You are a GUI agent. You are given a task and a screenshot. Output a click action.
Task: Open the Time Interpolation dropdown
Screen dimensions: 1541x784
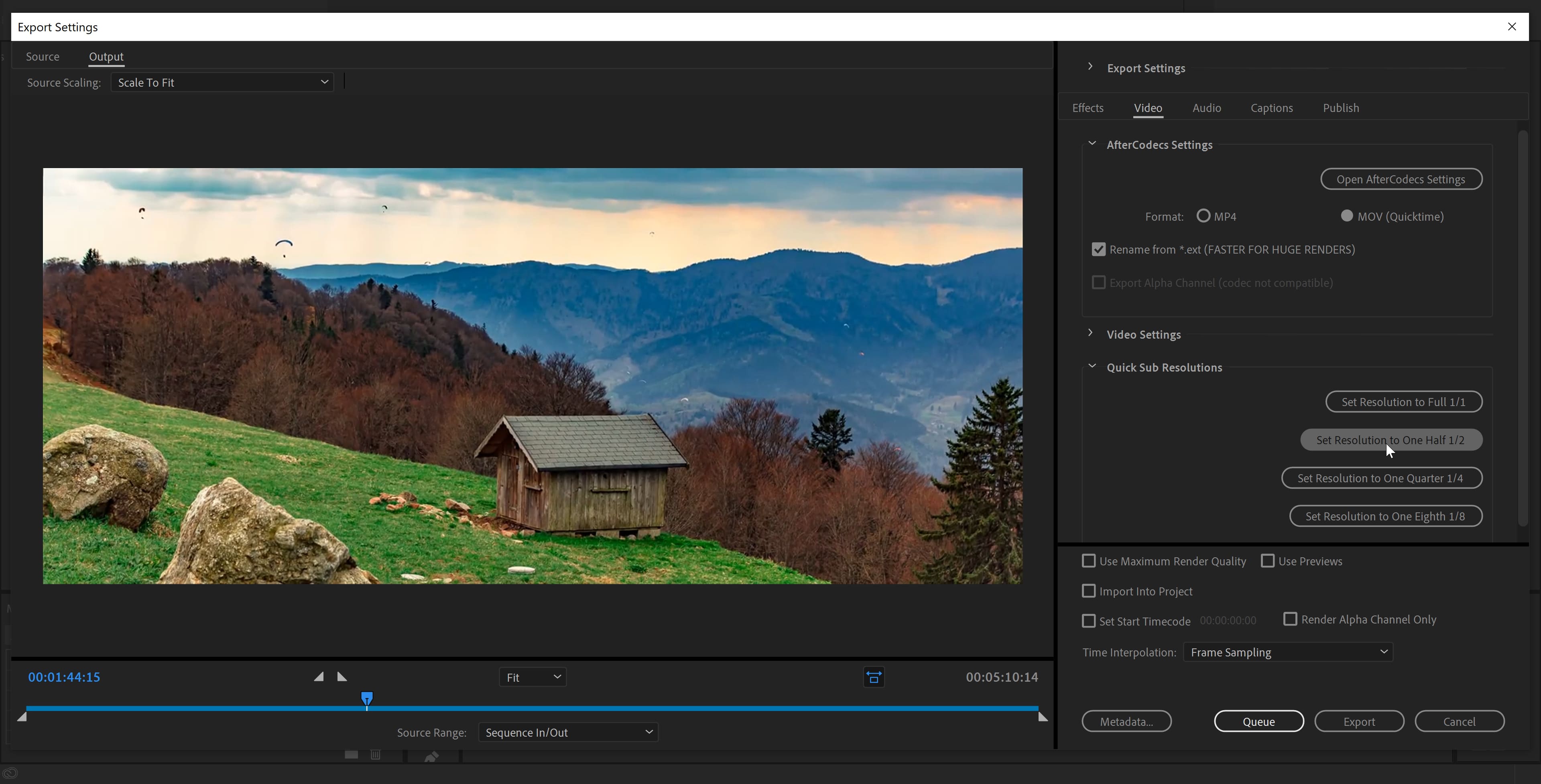point(1287,652)
